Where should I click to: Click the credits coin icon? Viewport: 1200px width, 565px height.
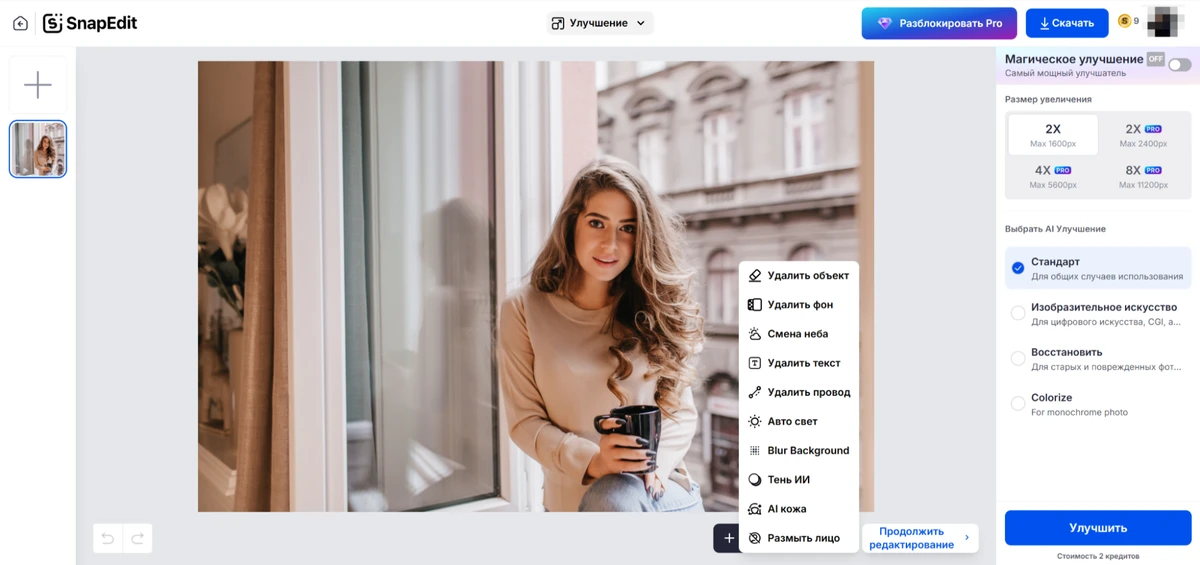[x=1124, y=21]
